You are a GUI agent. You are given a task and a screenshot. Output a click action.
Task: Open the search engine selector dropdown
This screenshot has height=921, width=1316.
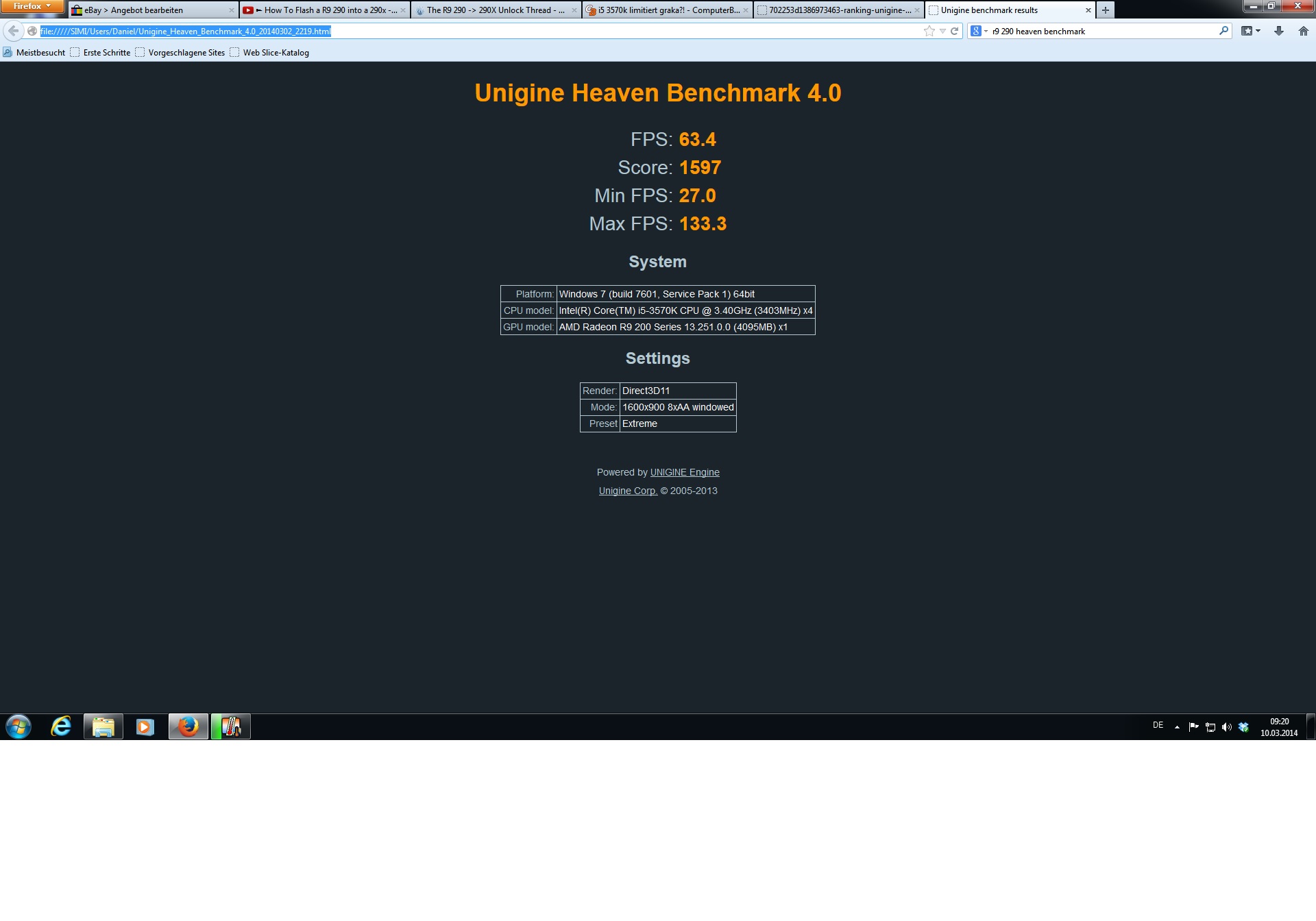pyautogui.click(x=979, y=31)
